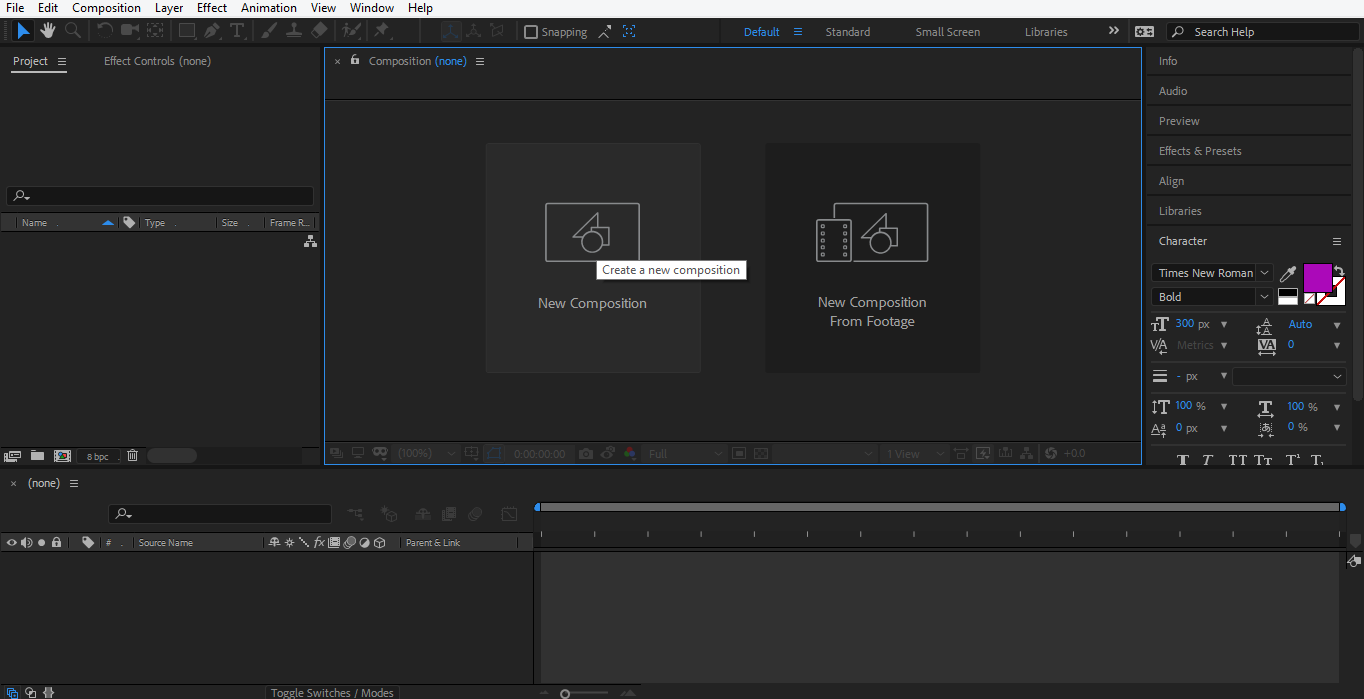
Task: Switch to the Effect Controls tab
Action: click(157, 61)
